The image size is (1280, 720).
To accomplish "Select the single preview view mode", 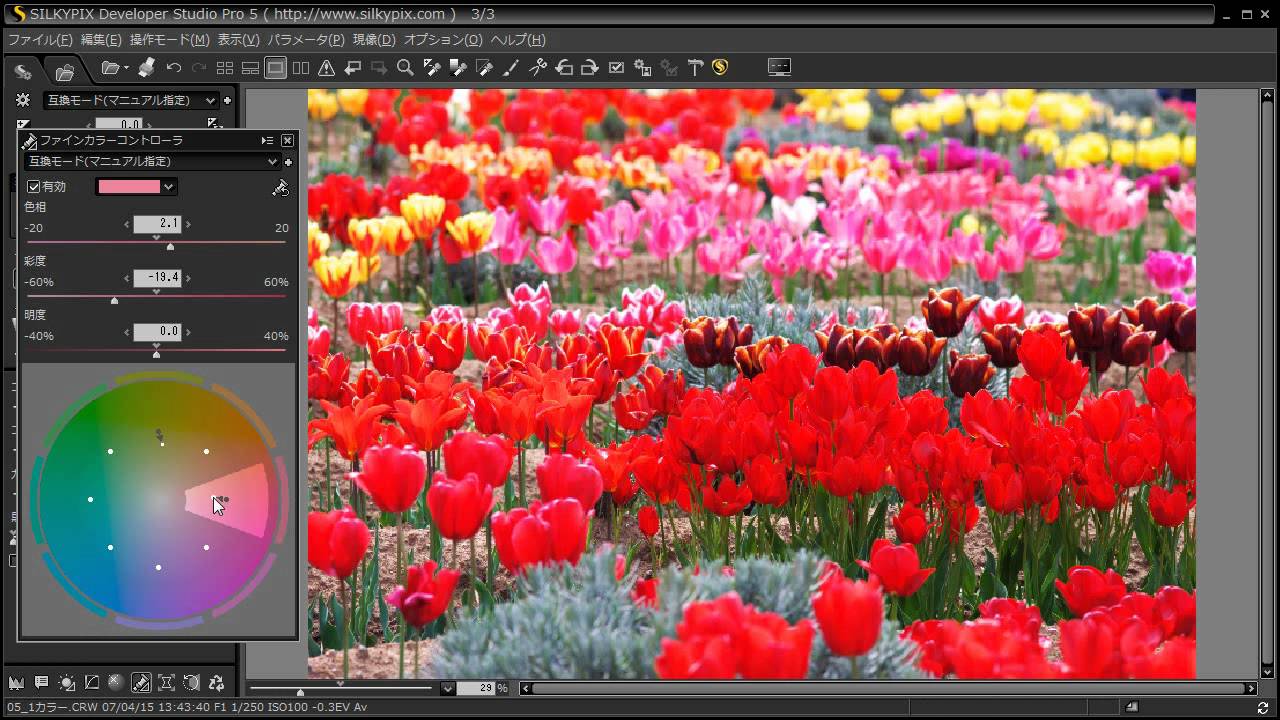I will 276,68.
